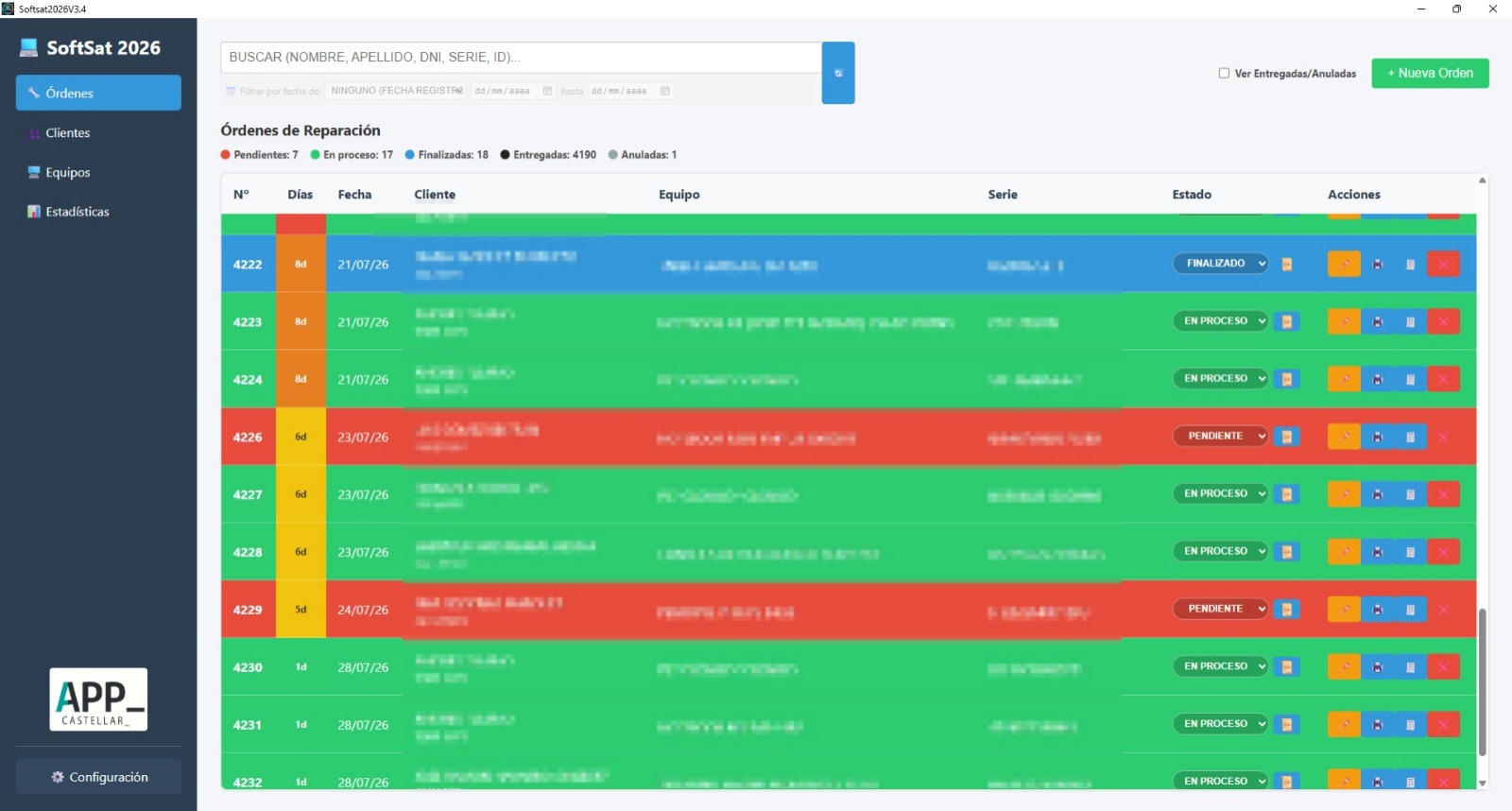
Task: Open the FINALIZADO status dropdown for order 4222
Action: click(1220, 264)
